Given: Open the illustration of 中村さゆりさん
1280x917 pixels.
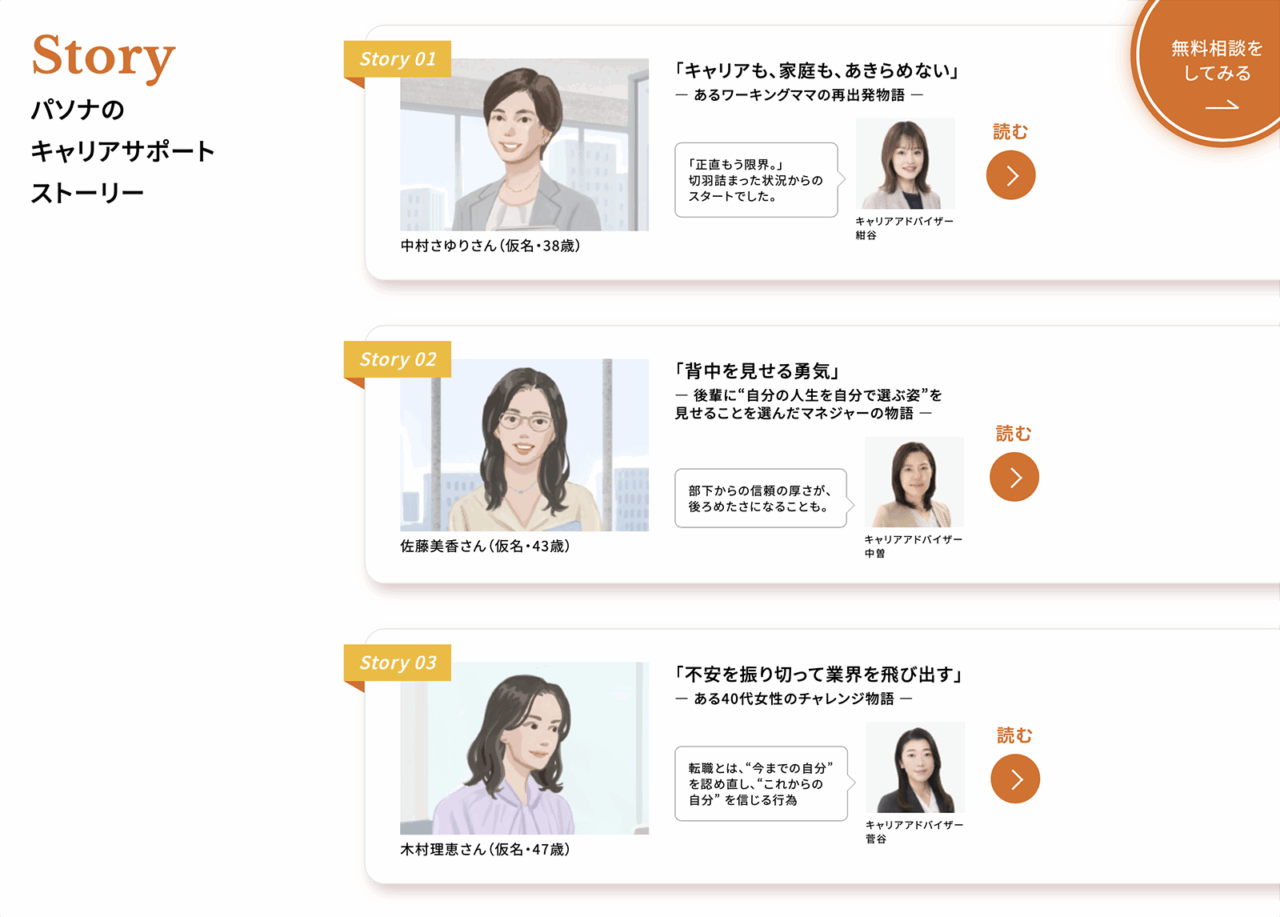Looking at the screenshot, I should click(524, 145).
